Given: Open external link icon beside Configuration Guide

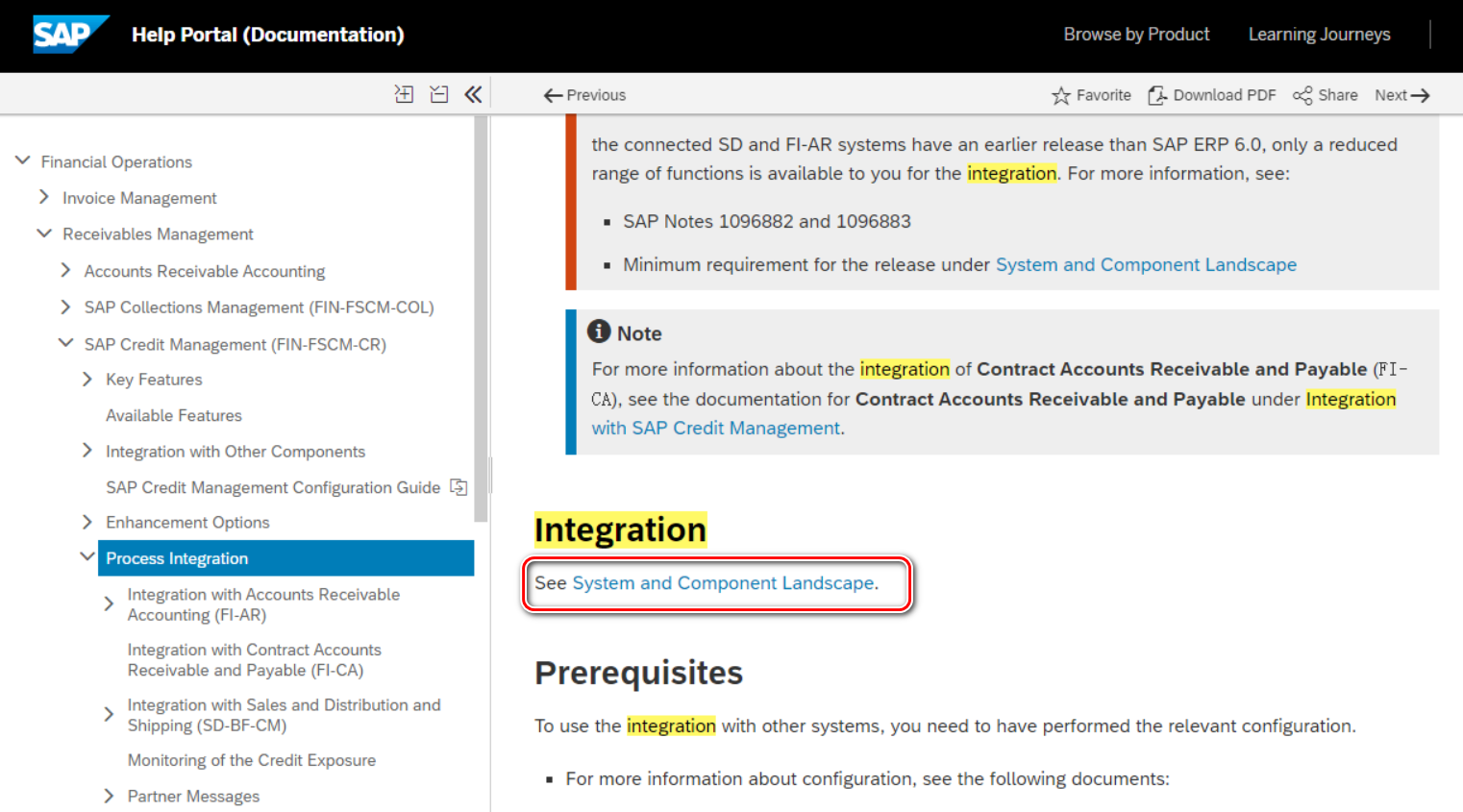Looking at the screenshot, I should (x=459, y=487).
